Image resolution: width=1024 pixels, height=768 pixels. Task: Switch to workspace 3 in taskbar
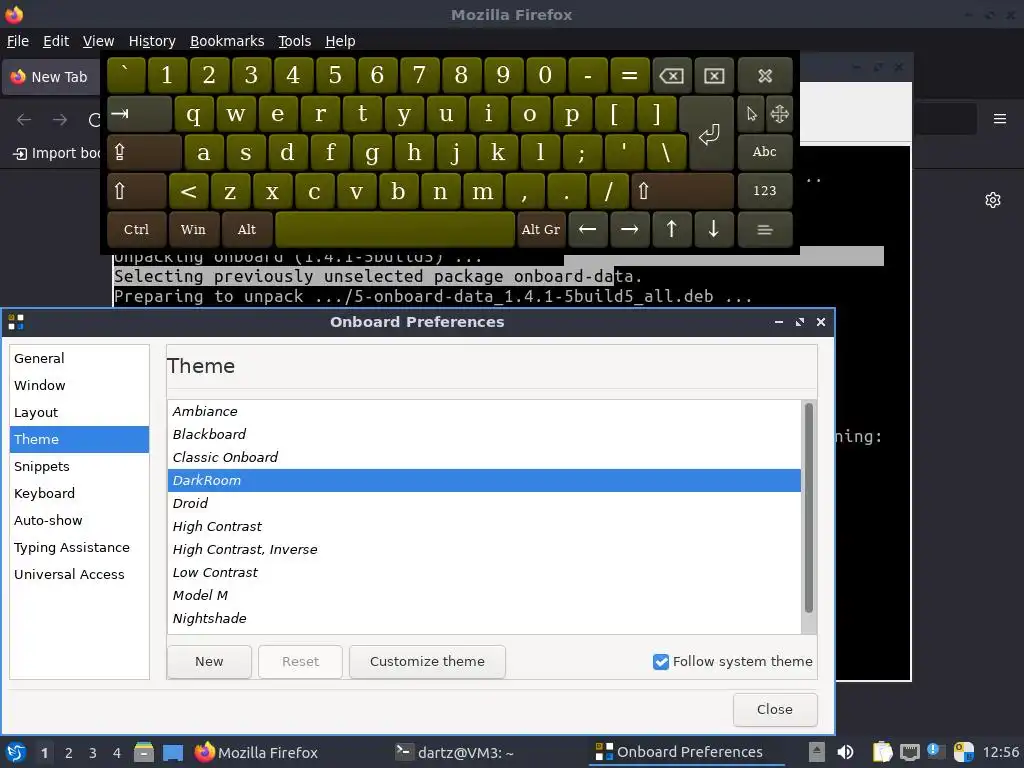pyautogui.click(x=93, y=753)
